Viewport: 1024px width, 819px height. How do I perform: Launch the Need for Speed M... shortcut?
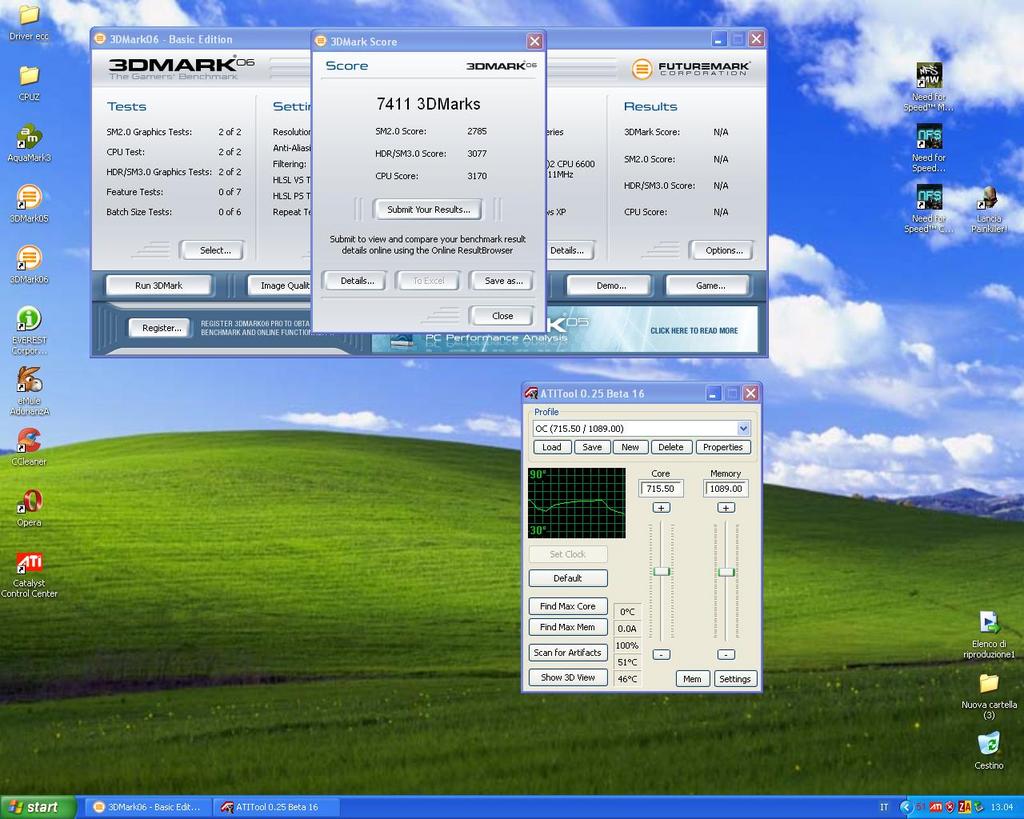929,87
